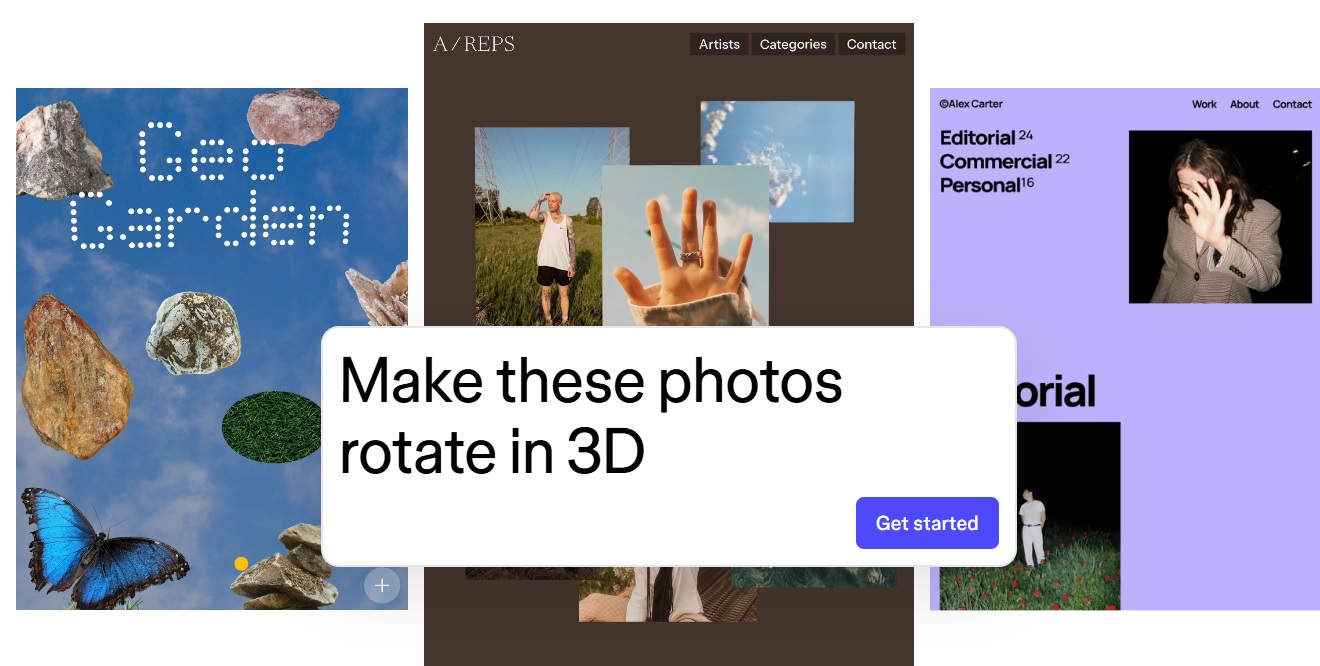The height and width of the screenshot is (666, 1320).
Task: Select the Editorial 24 category
Action: 986,138
